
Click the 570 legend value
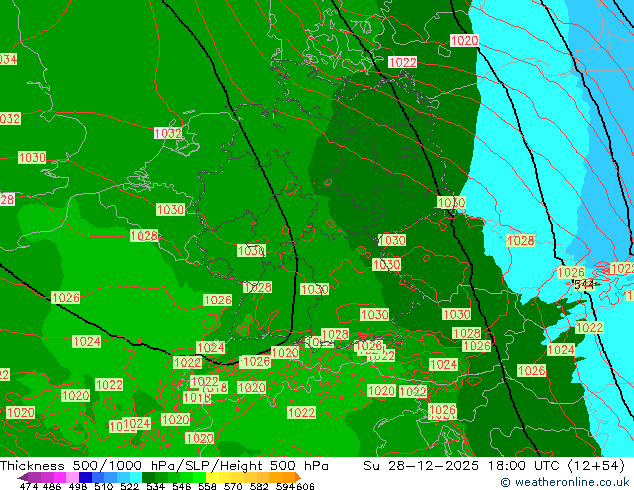coord(233,486)
